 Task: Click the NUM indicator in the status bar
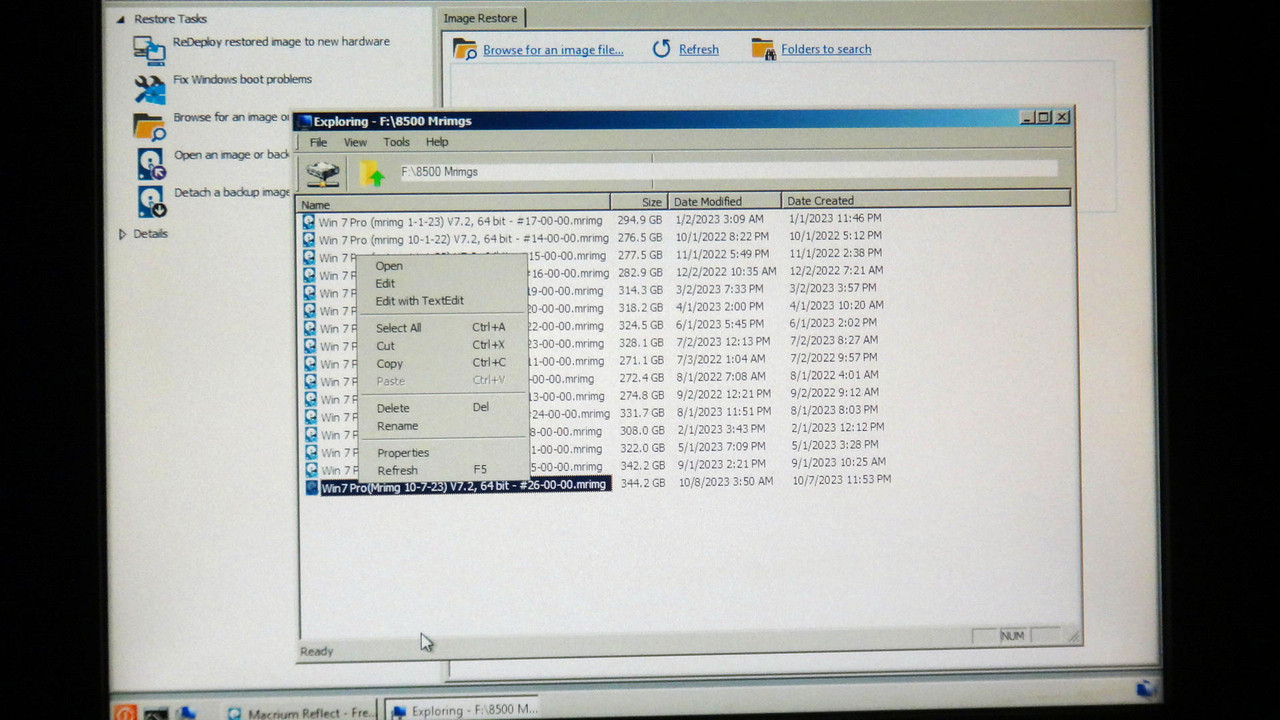point(1012,635)
